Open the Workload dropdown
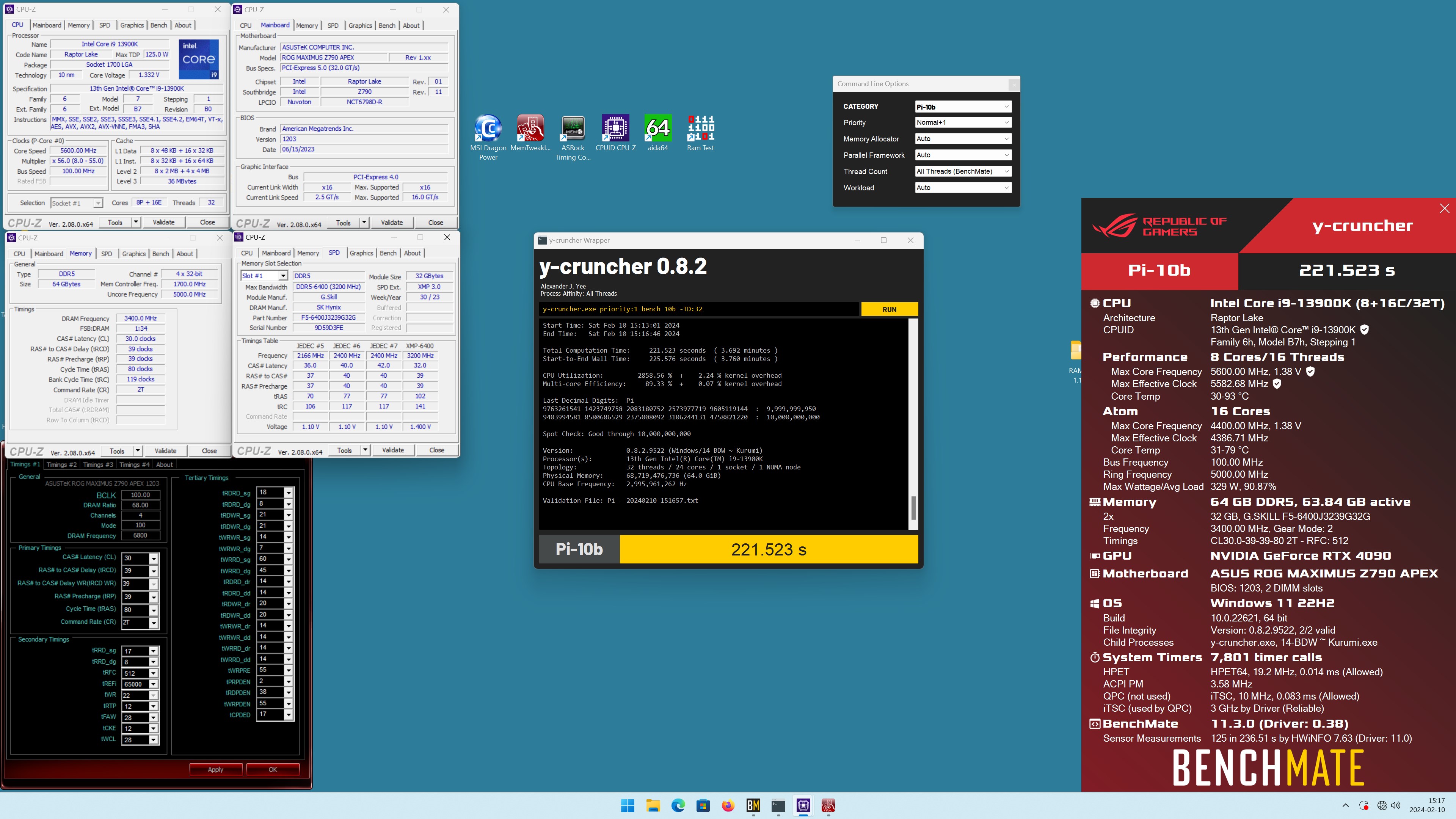 [x=963, y=188]
